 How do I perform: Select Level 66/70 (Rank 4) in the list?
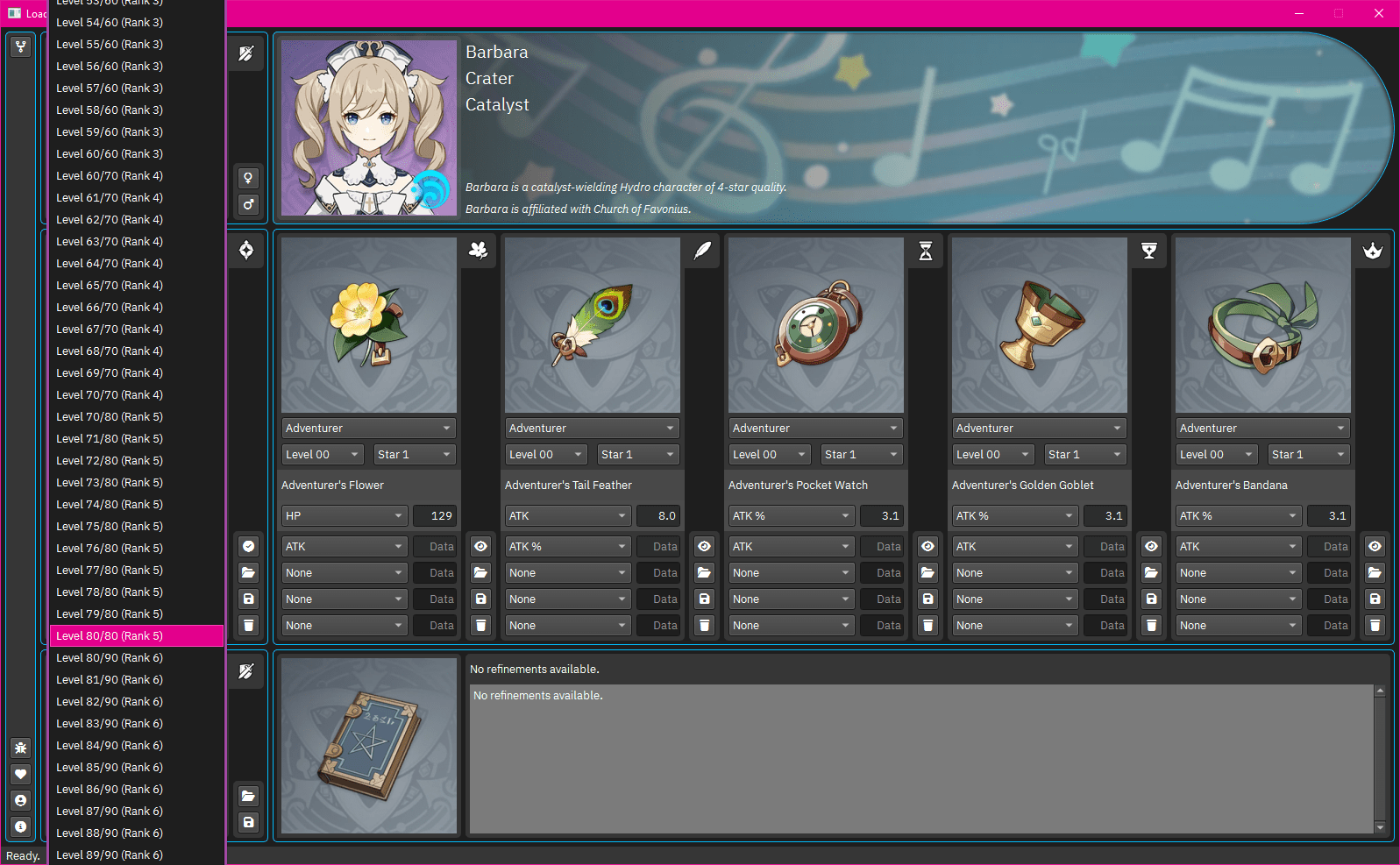pyautogui.click(x=137, y=307)
